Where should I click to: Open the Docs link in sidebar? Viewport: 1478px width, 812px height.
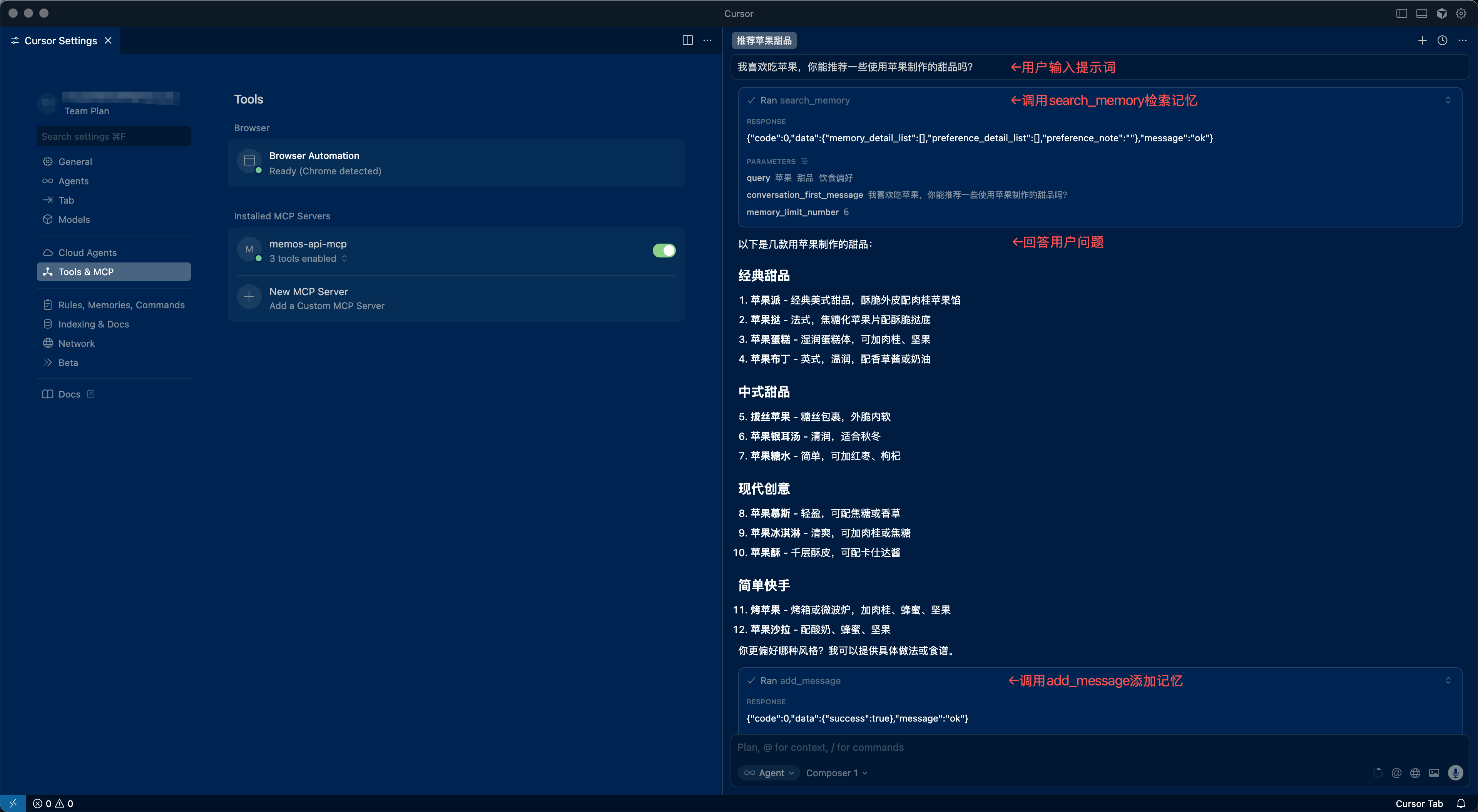tap(69, 394)
